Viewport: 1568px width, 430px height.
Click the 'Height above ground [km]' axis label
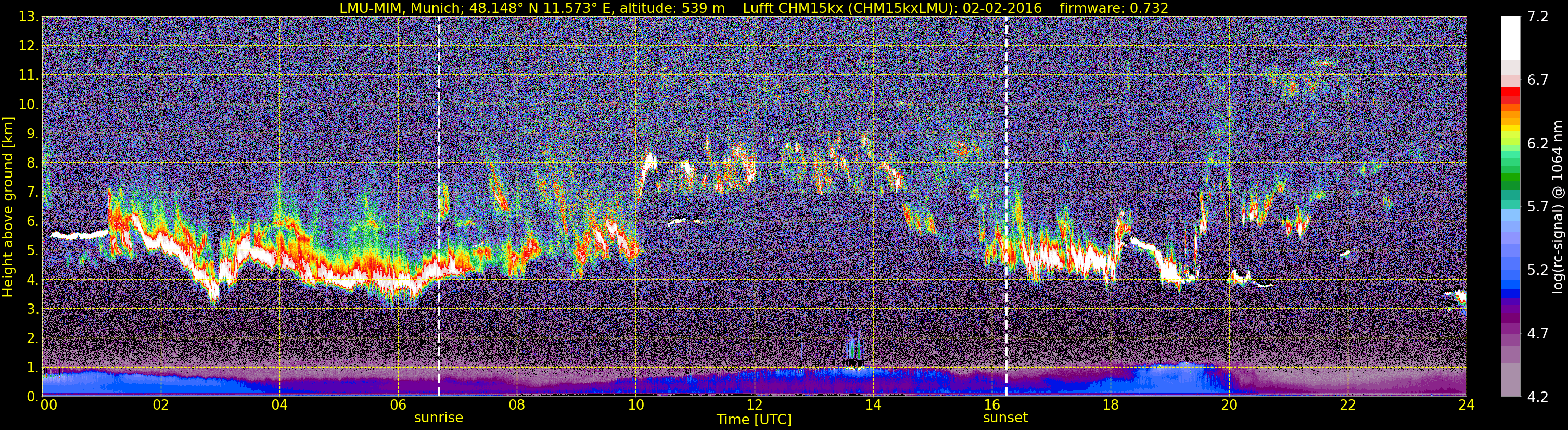coord(8,207)
